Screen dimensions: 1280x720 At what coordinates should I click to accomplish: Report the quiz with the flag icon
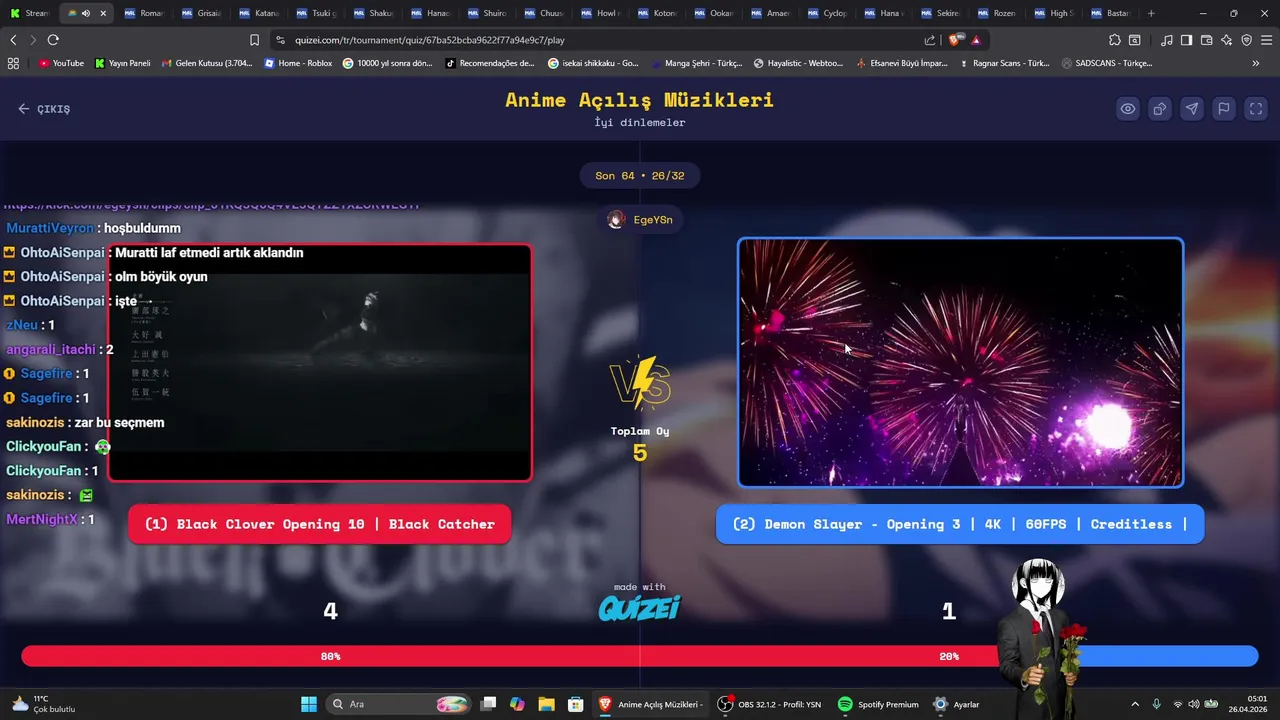click(1223, 109)
